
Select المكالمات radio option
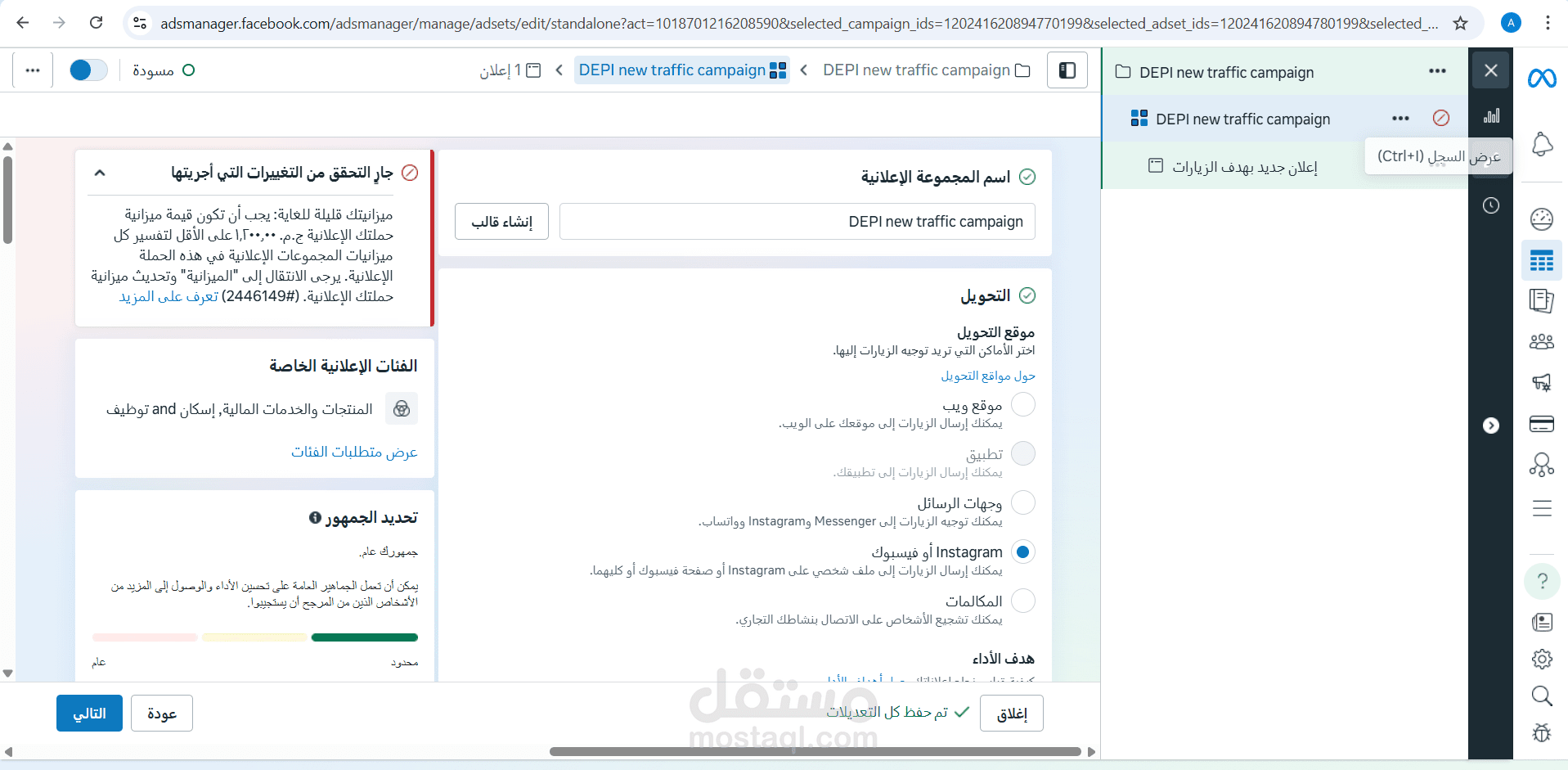(1023, 601)
